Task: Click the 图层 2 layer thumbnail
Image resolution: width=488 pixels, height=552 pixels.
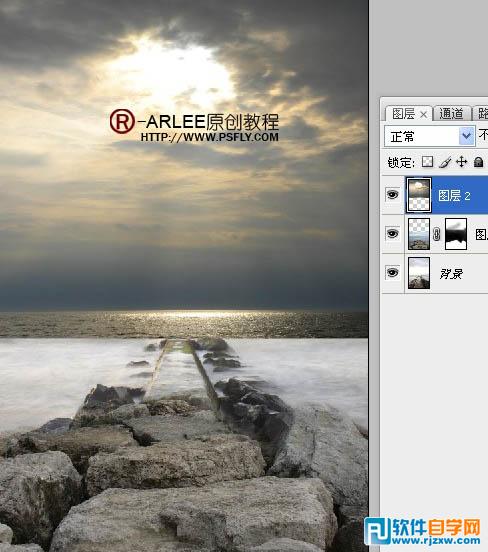Action: point(419,195)
